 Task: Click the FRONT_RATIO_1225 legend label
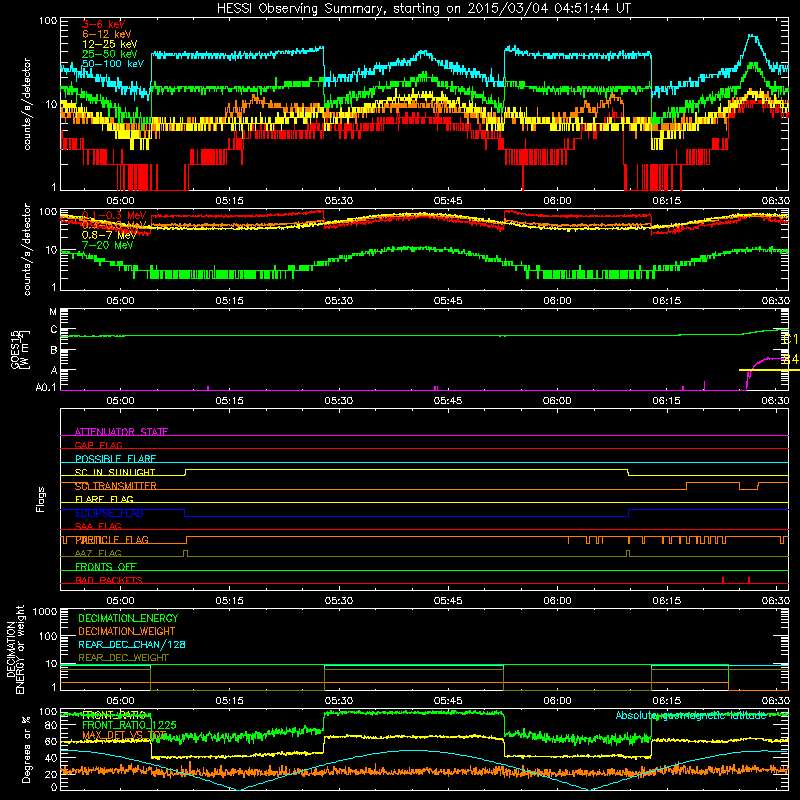129,725
